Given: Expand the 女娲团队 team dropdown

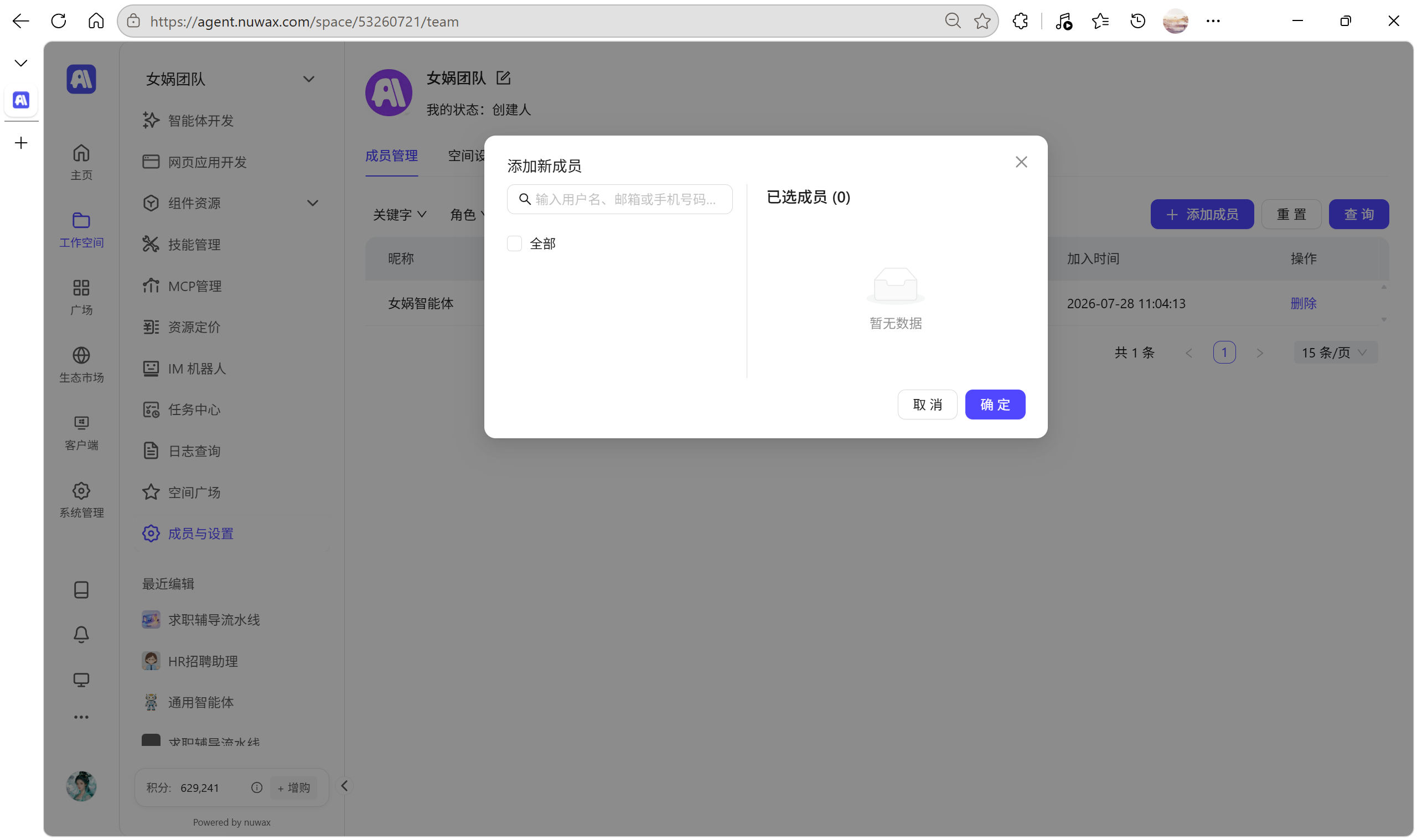Looking at the screenshot, I should pyautogui.click(x=308, y=79).
